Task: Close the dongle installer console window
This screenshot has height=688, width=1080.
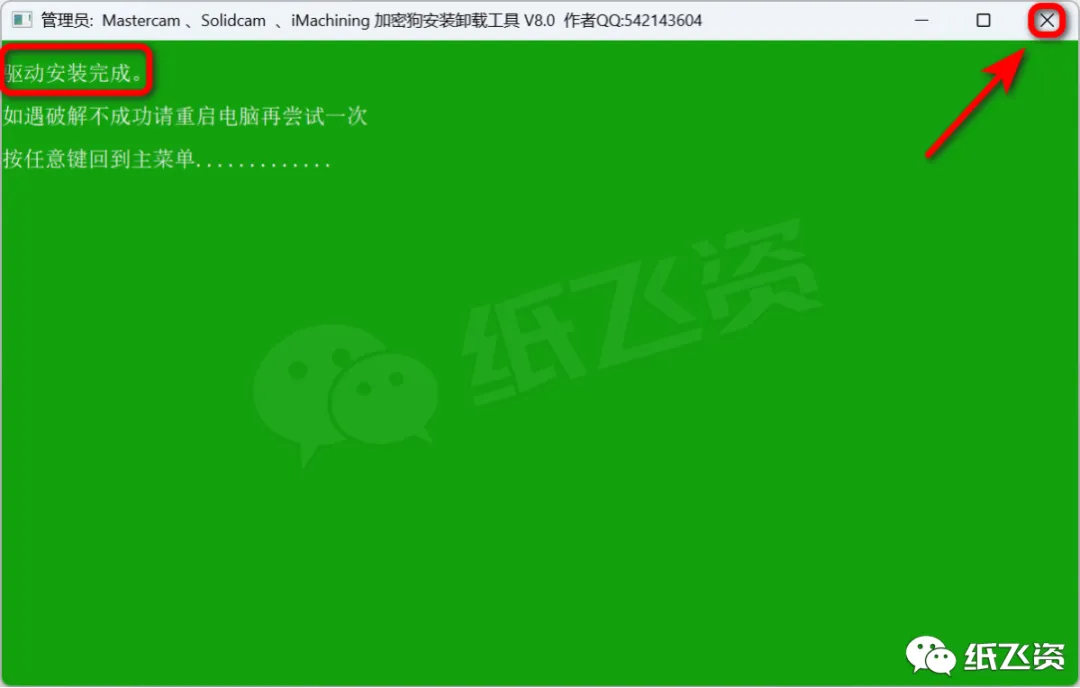Action: click(x=1046, y=21)
